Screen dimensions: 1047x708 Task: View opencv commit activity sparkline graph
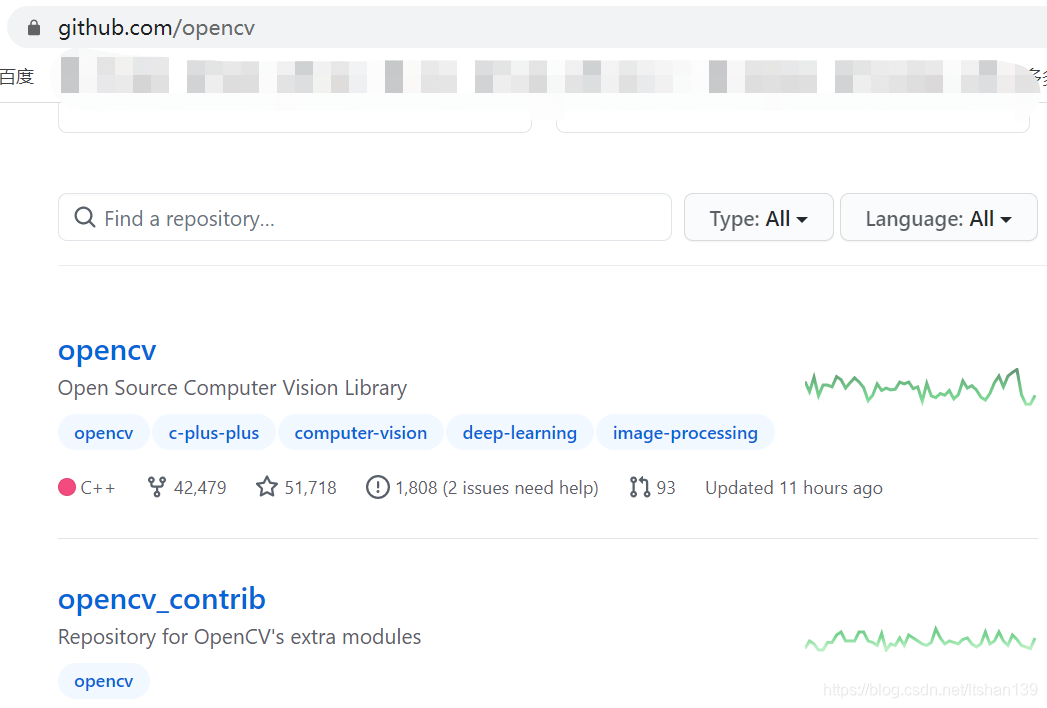920,387
